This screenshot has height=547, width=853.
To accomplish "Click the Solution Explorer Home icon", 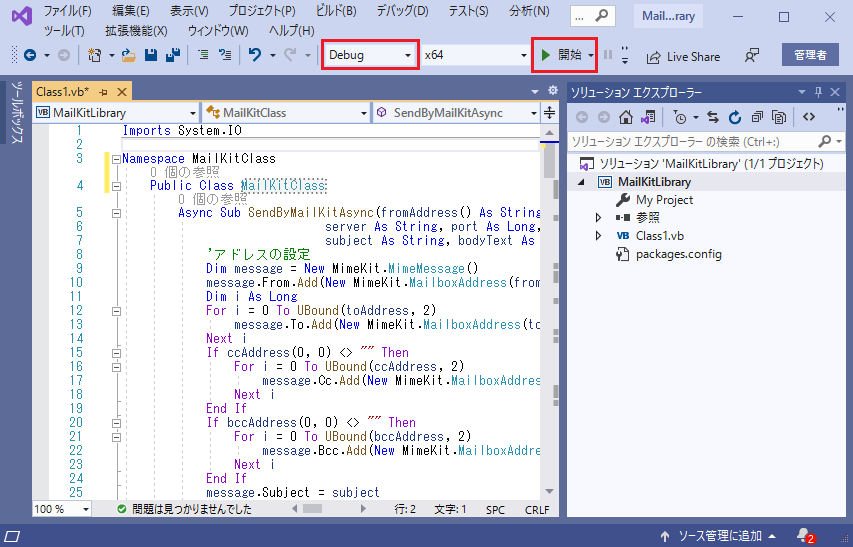I will click(x=626, y=117).
